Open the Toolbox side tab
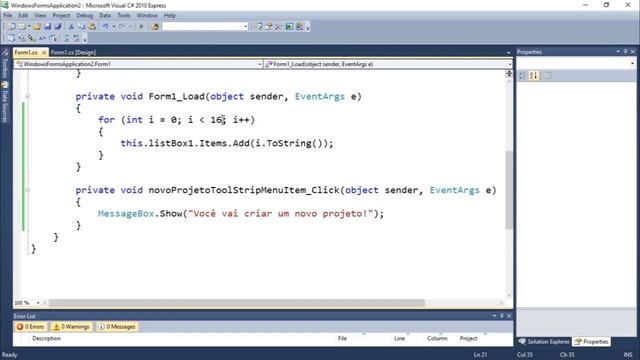The height and width of the screenshot is (360, 640). click(5, 64)
